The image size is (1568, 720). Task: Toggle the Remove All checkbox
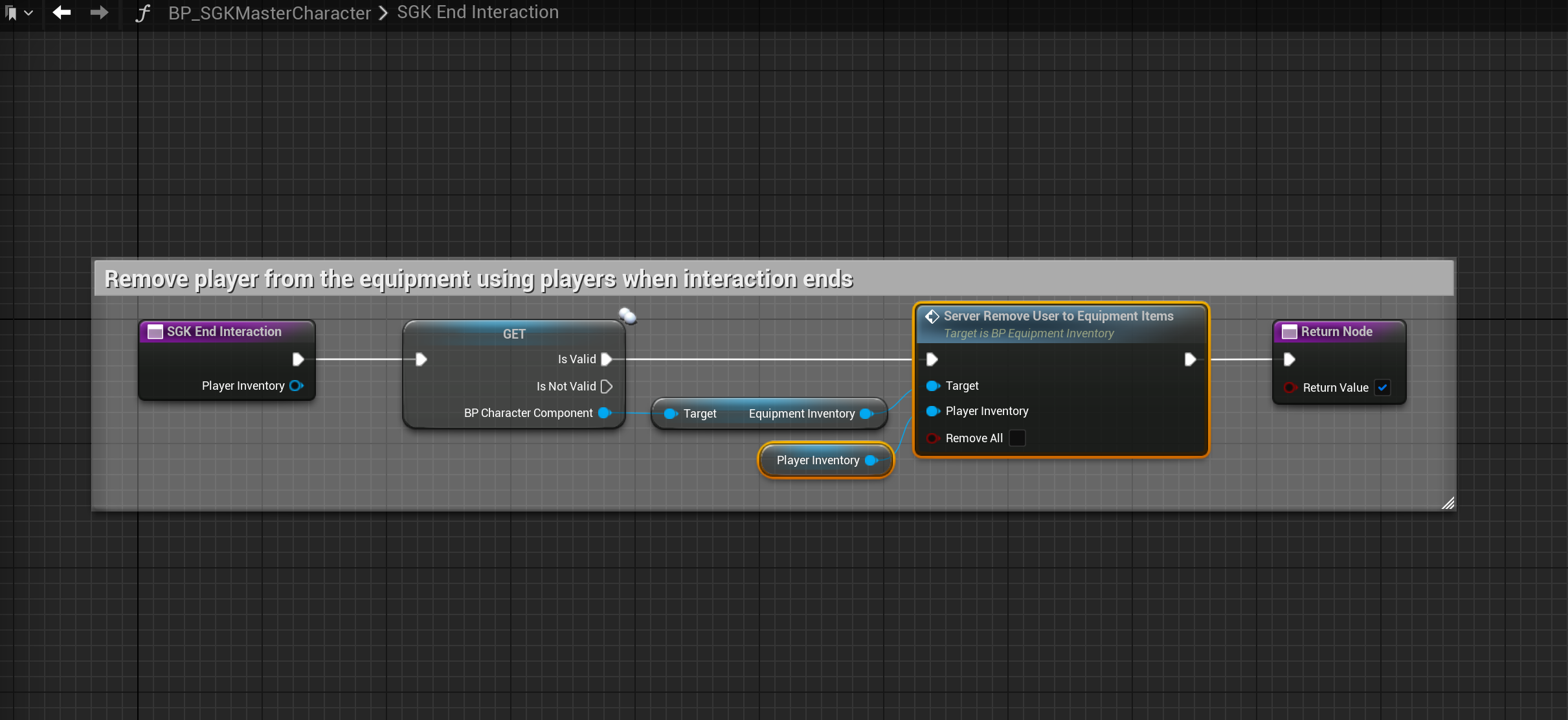[x=1018, y=438]
